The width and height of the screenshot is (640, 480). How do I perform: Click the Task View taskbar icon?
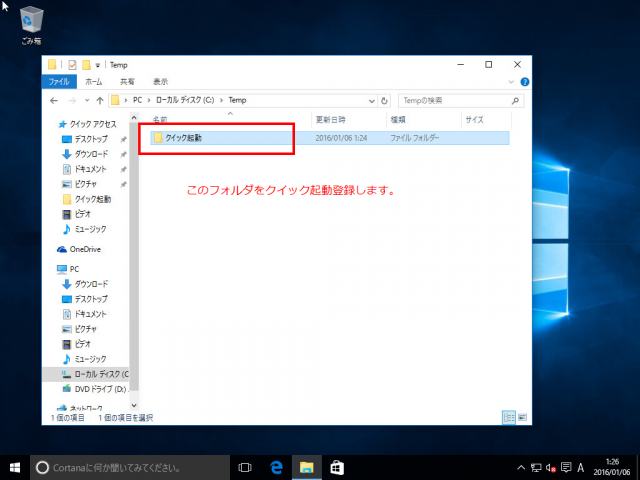[x=245, y=467]
